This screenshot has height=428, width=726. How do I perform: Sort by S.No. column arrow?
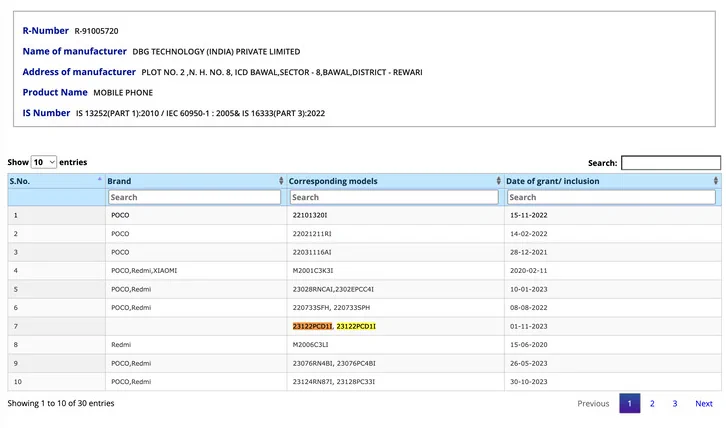pyautogui.click(x=100, y=179)
